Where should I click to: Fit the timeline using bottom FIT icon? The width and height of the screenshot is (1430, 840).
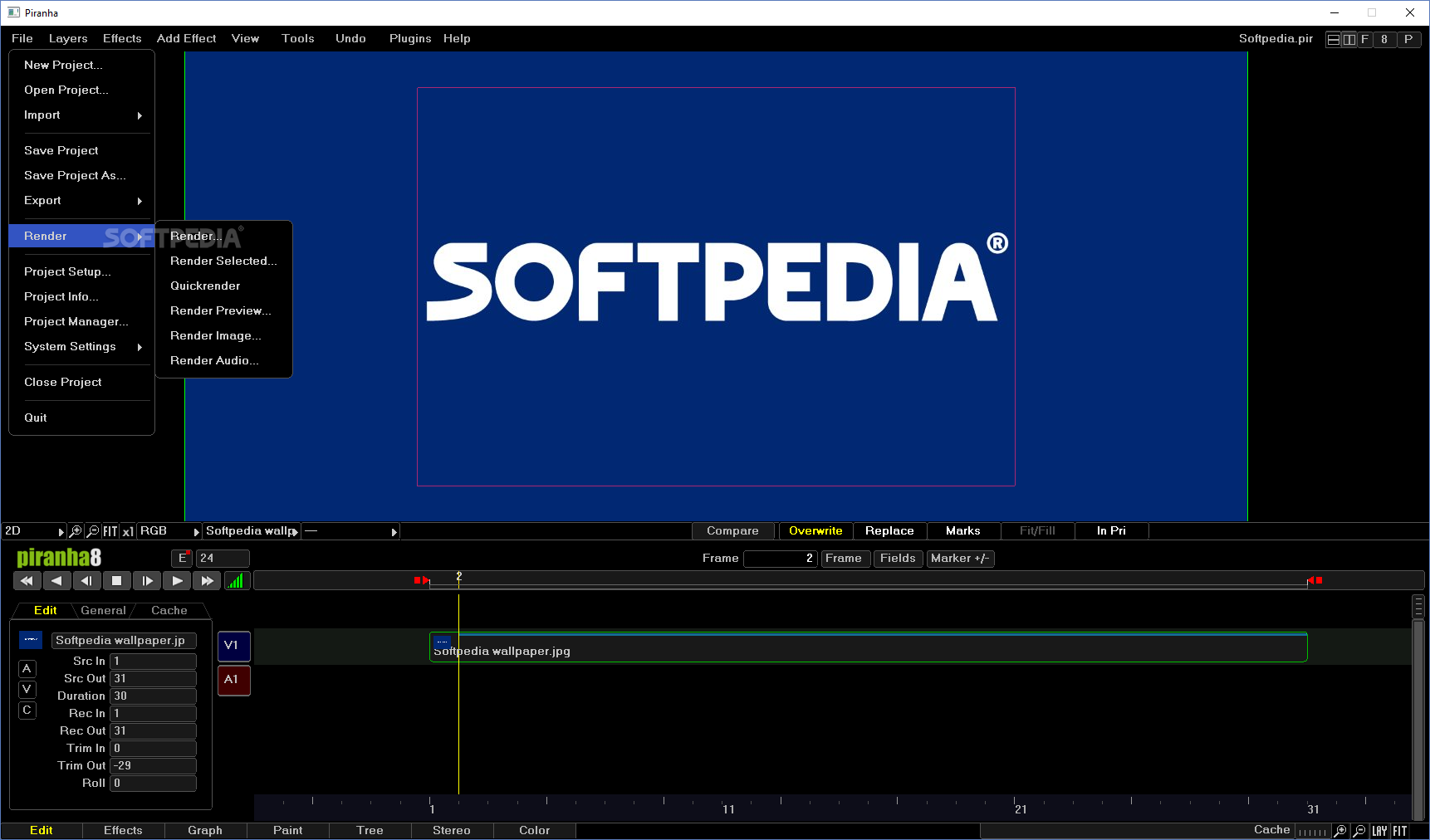tap(1400, 831)
